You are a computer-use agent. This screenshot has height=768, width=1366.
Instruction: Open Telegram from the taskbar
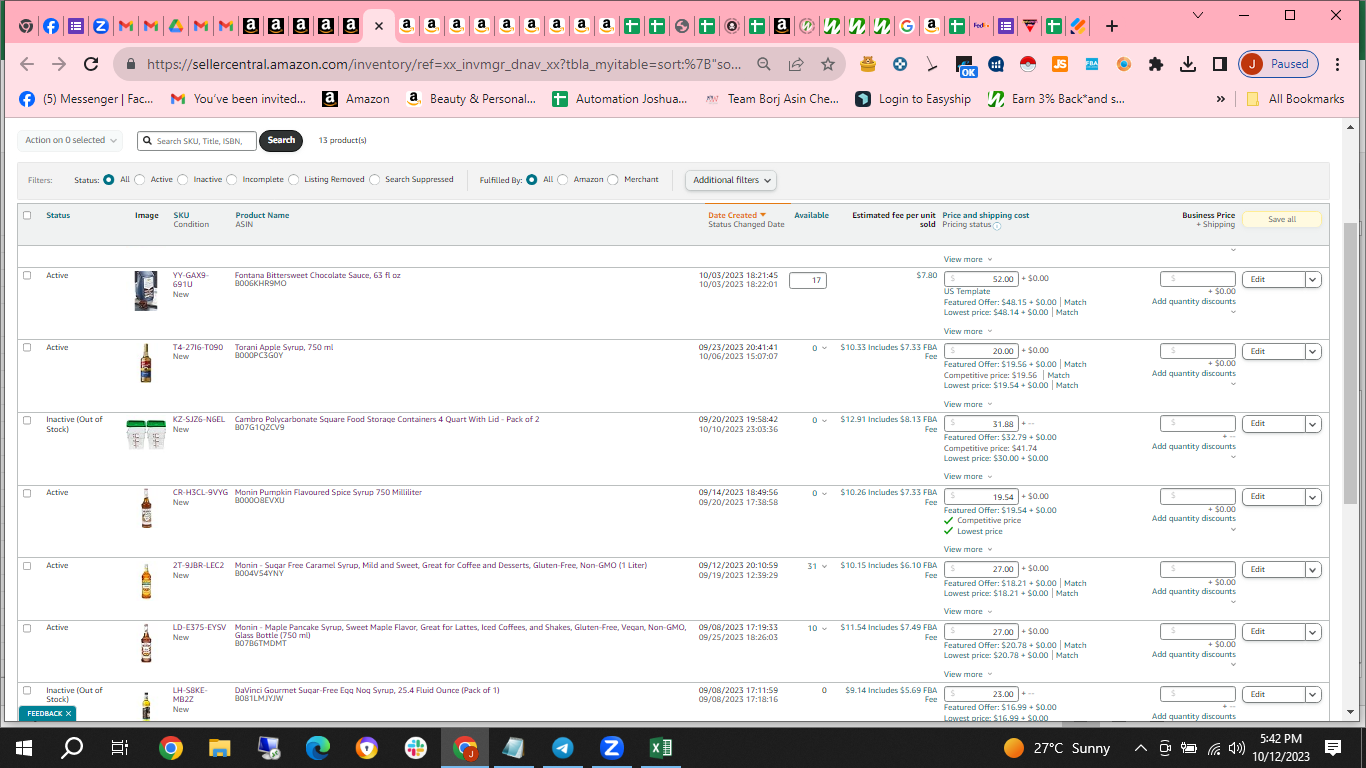(563, 748)
